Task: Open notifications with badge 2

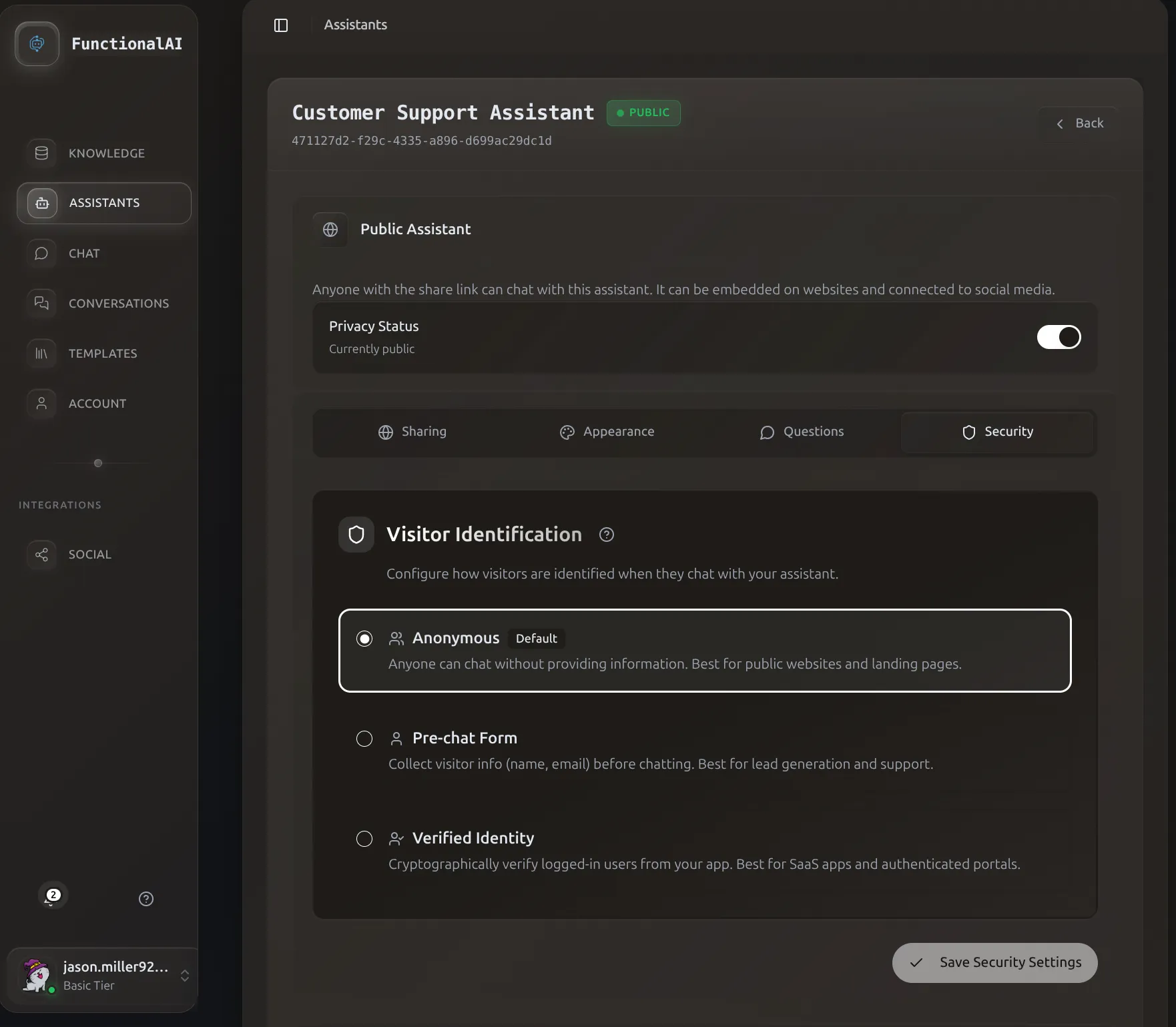Action: [52, 898]
